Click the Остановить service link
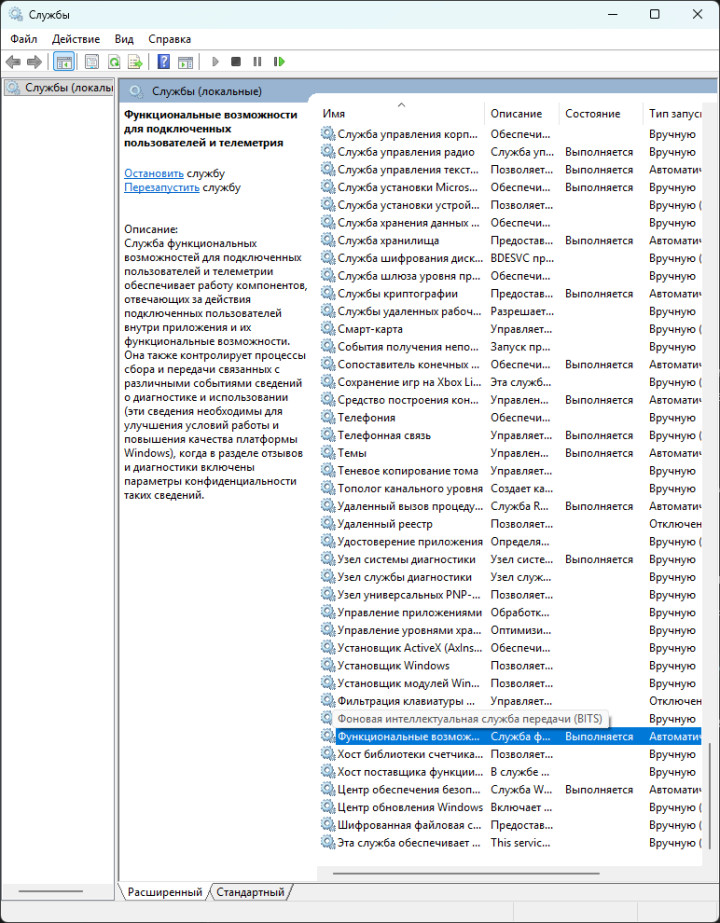The width and height of the screenshot is (720, 923). [154, 173]
